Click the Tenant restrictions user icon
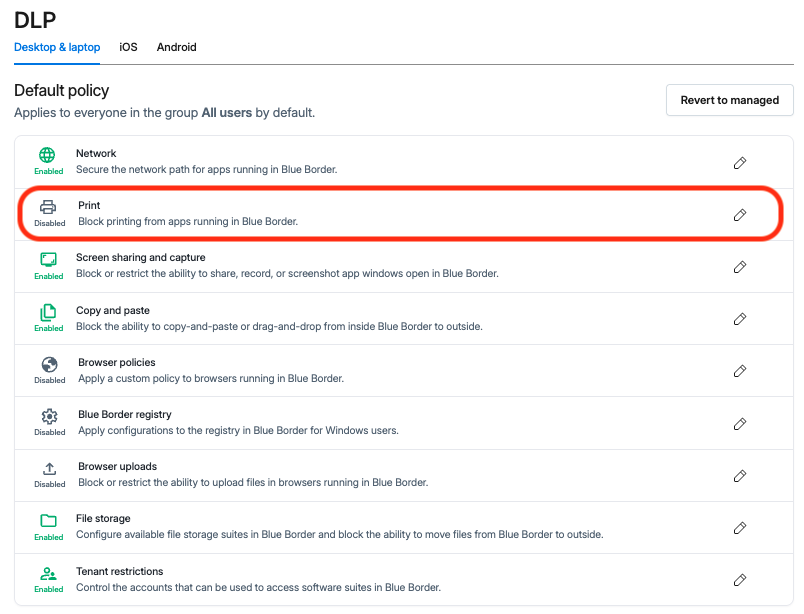804x614 pixels. pyautogui.click(x=49, y=573)
